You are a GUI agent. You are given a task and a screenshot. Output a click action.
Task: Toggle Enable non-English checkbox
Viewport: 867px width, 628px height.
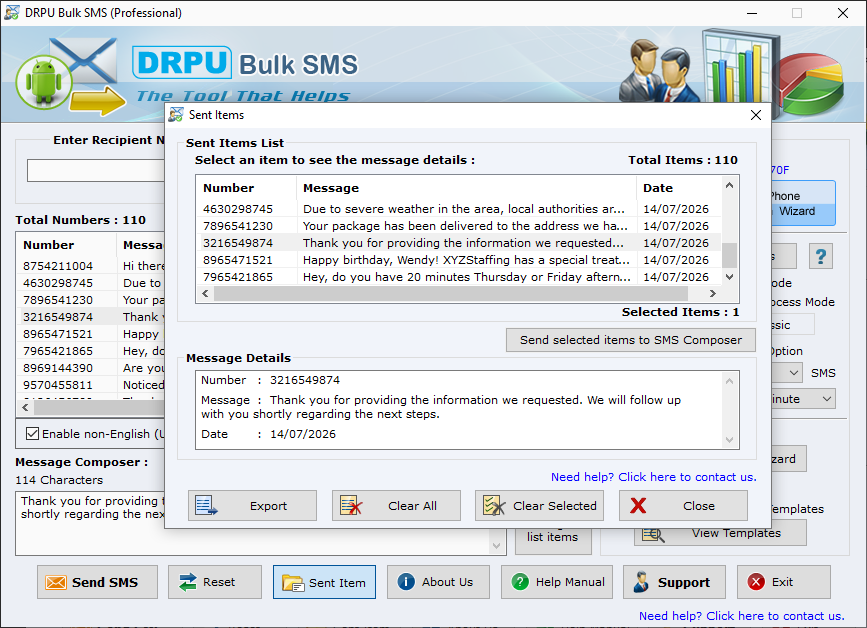[33, 434]
